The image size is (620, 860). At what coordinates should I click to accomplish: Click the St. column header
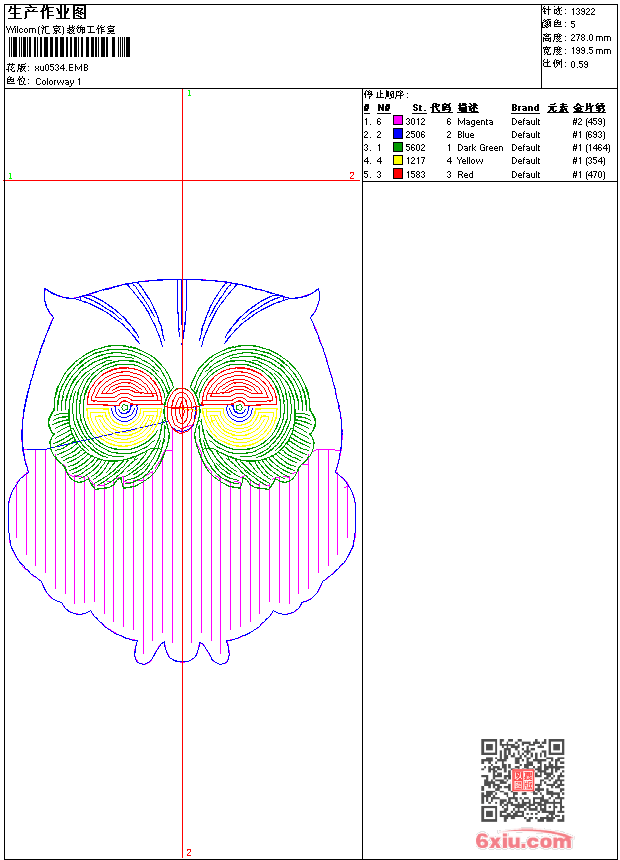point(419,108)
